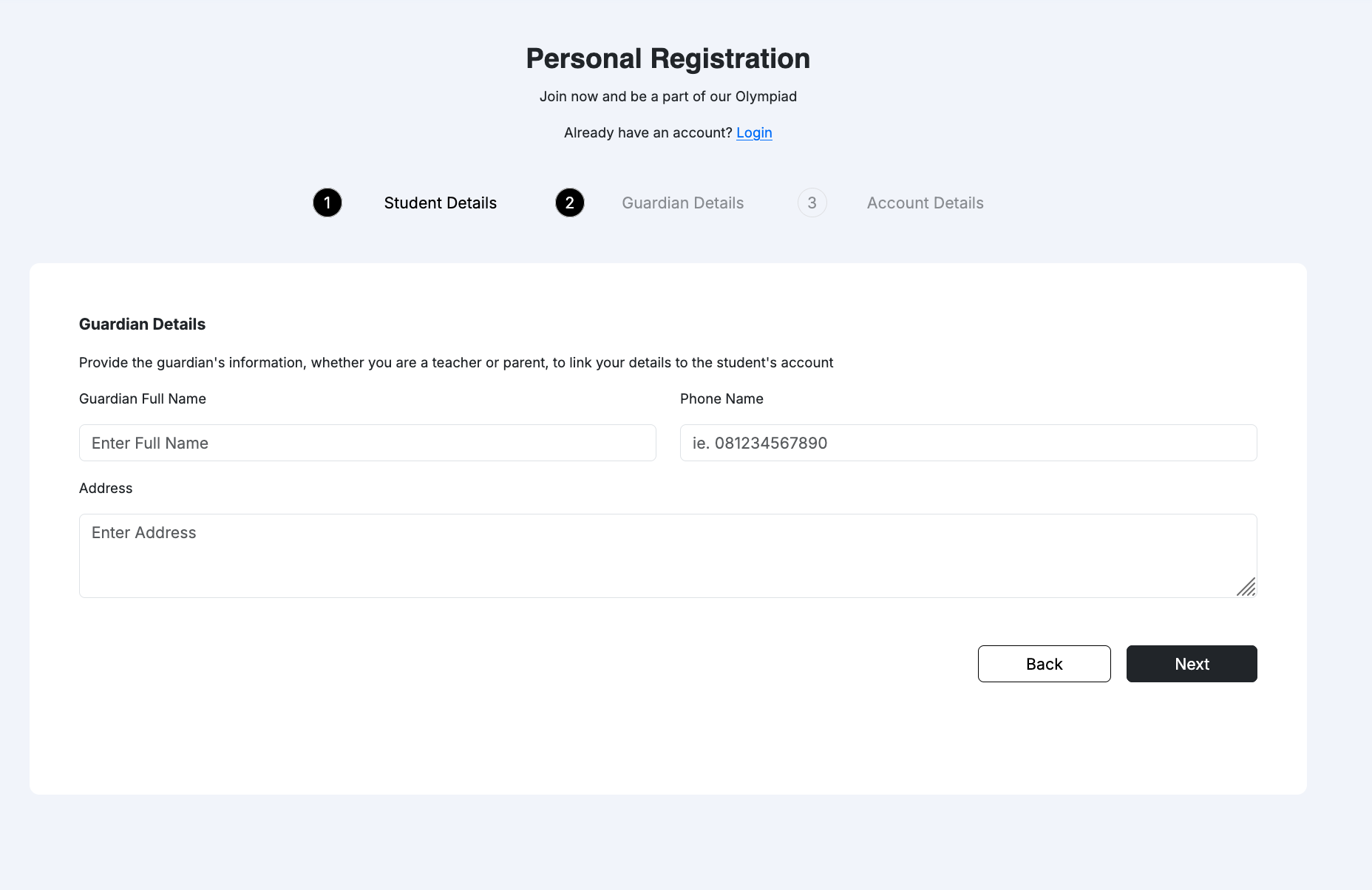Click the Login link
The image size is (1372, 890).
754,132
